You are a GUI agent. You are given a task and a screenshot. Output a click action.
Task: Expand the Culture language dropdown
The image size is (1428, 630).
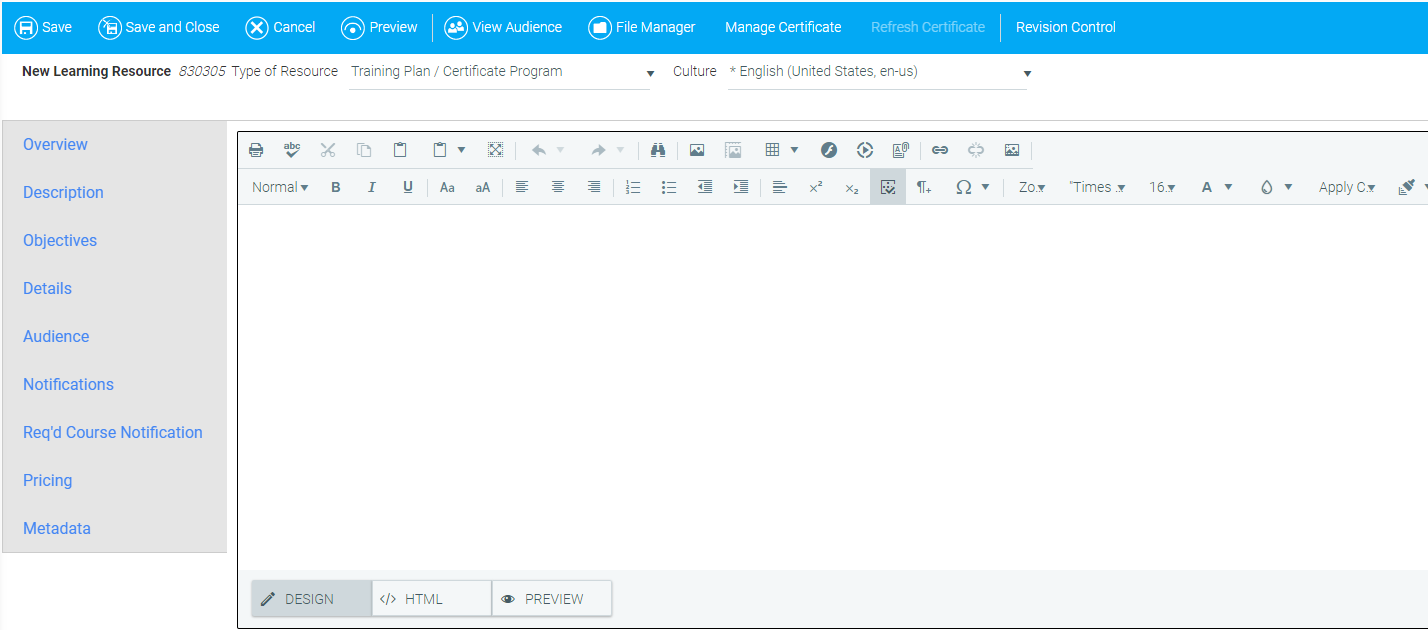[877, 72]
